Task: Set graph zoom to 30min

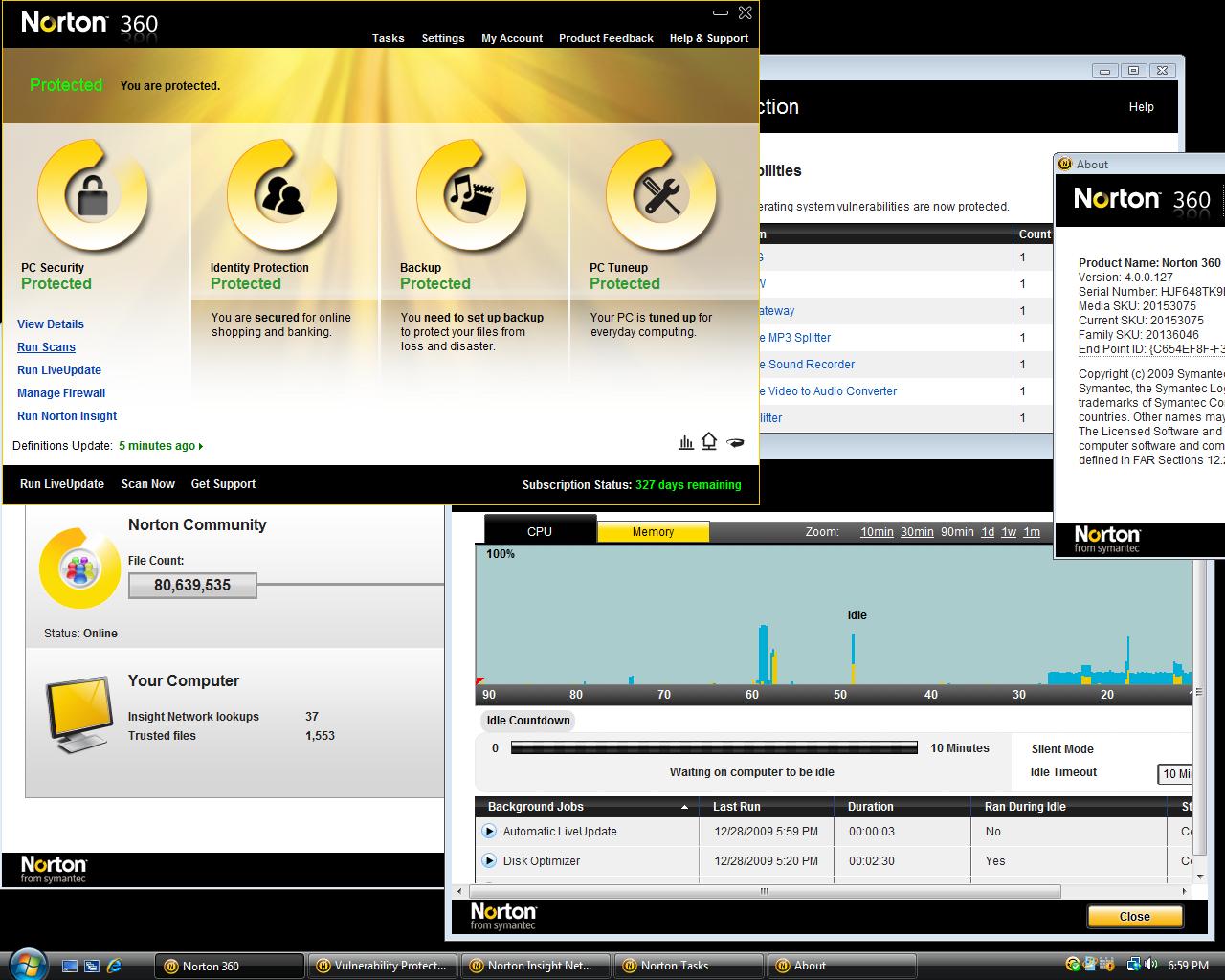Action: 917,532
